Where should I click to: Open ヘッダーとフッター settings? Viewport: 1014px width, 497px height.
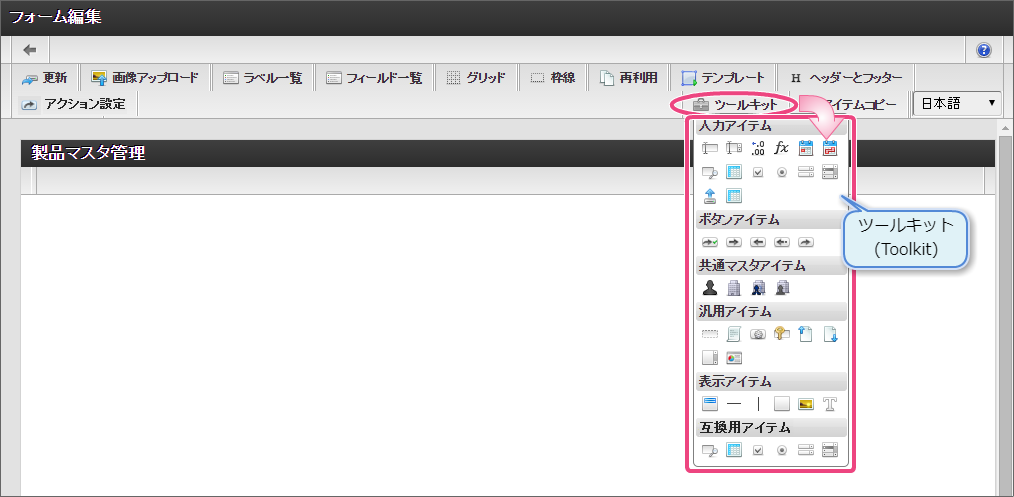(x=846, y=78)
